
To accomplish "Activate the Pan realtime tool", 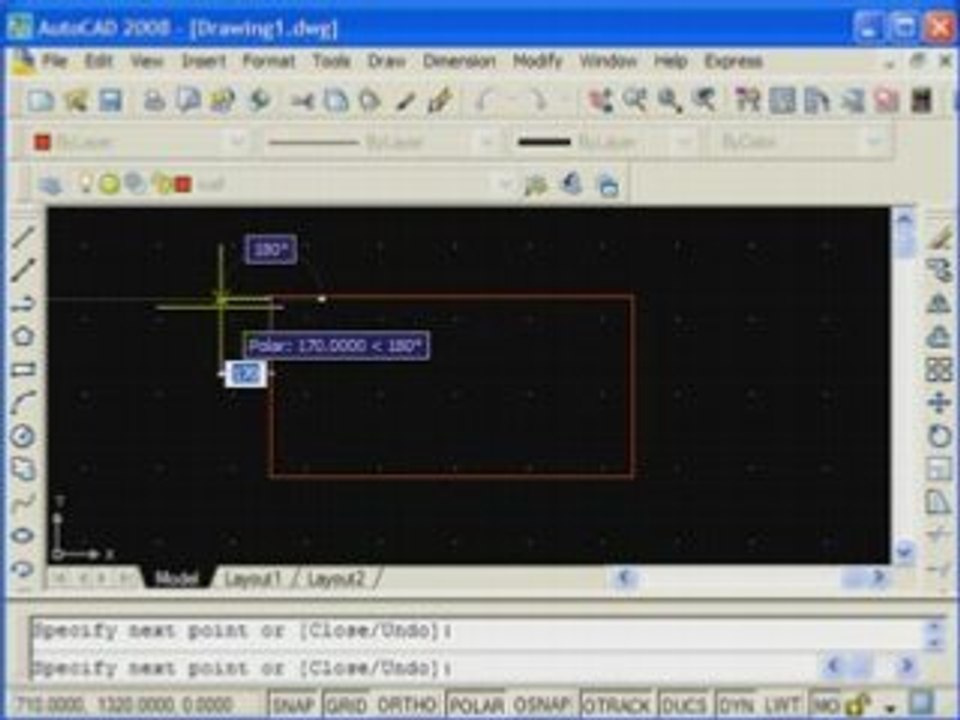I will click(599, 100).
